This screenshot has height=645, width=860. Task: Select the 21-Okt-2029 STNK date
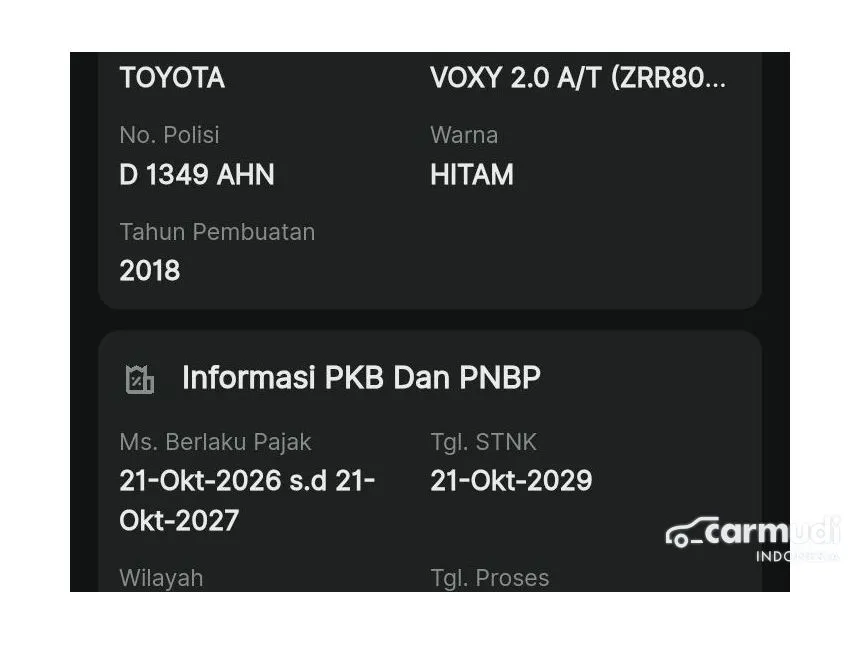(511, 481)
